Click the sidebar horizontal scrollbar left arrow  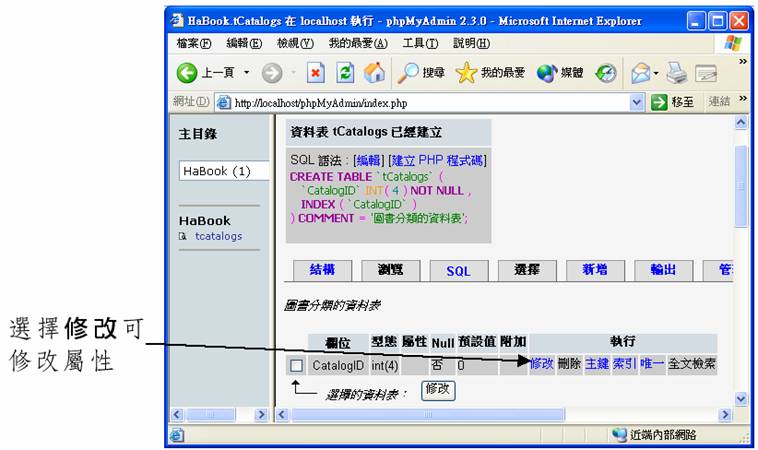tap(177, 415)
